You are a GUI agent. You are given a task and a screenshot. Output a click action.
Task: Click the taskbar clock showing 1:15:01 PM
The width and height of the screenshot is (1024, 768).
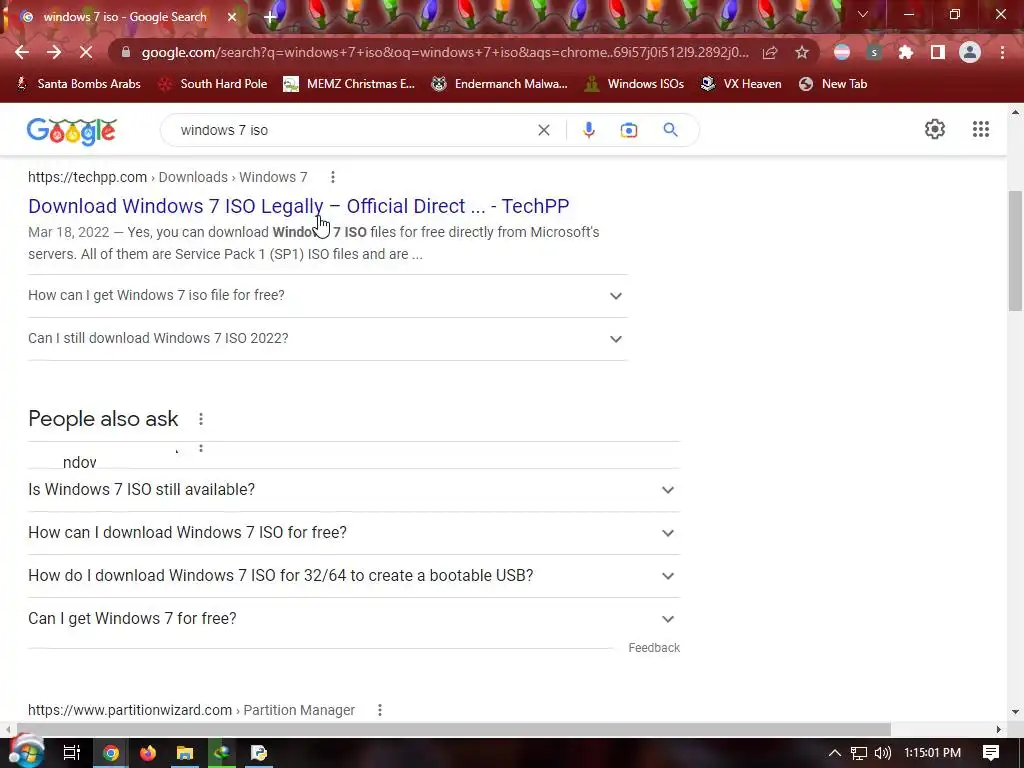(932, 753)
